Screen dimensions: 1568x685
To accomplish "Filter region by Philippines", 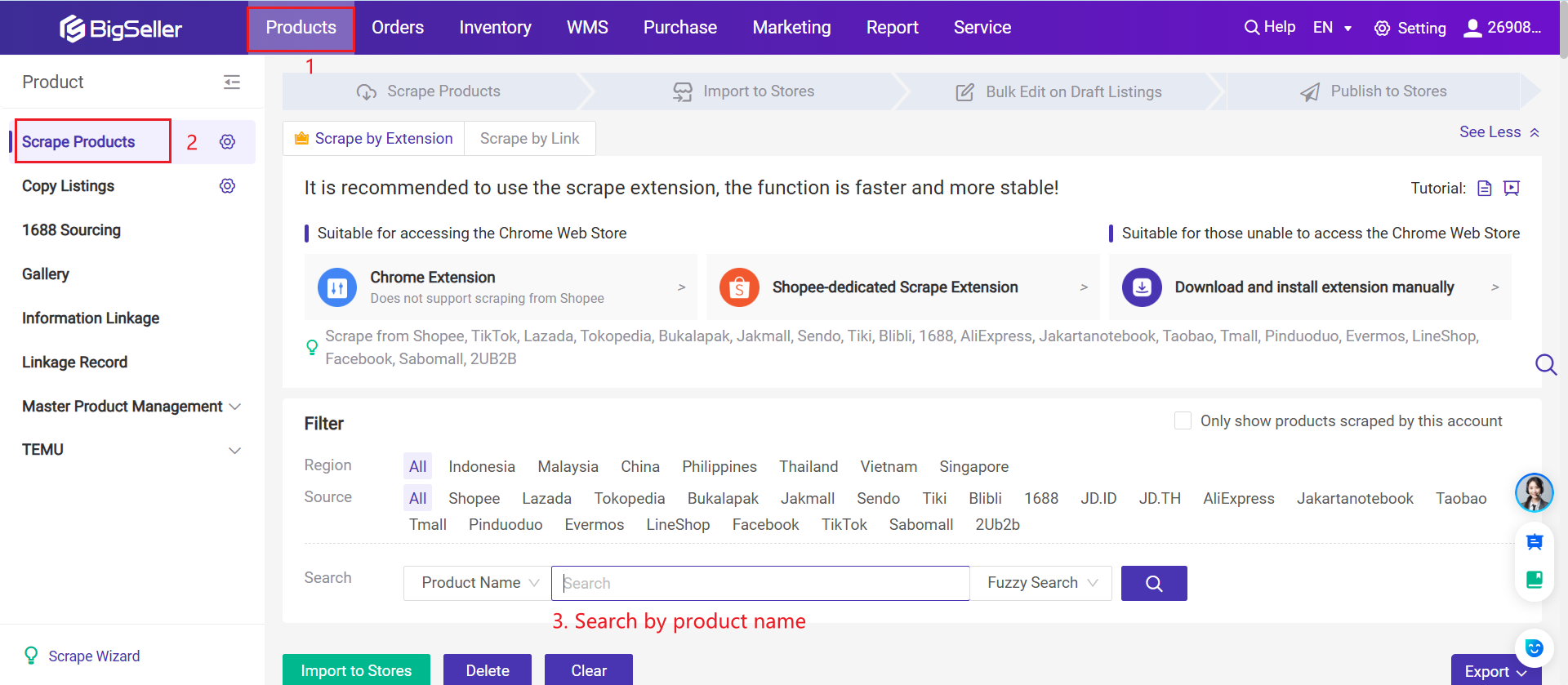I will [x=719, y=466].
